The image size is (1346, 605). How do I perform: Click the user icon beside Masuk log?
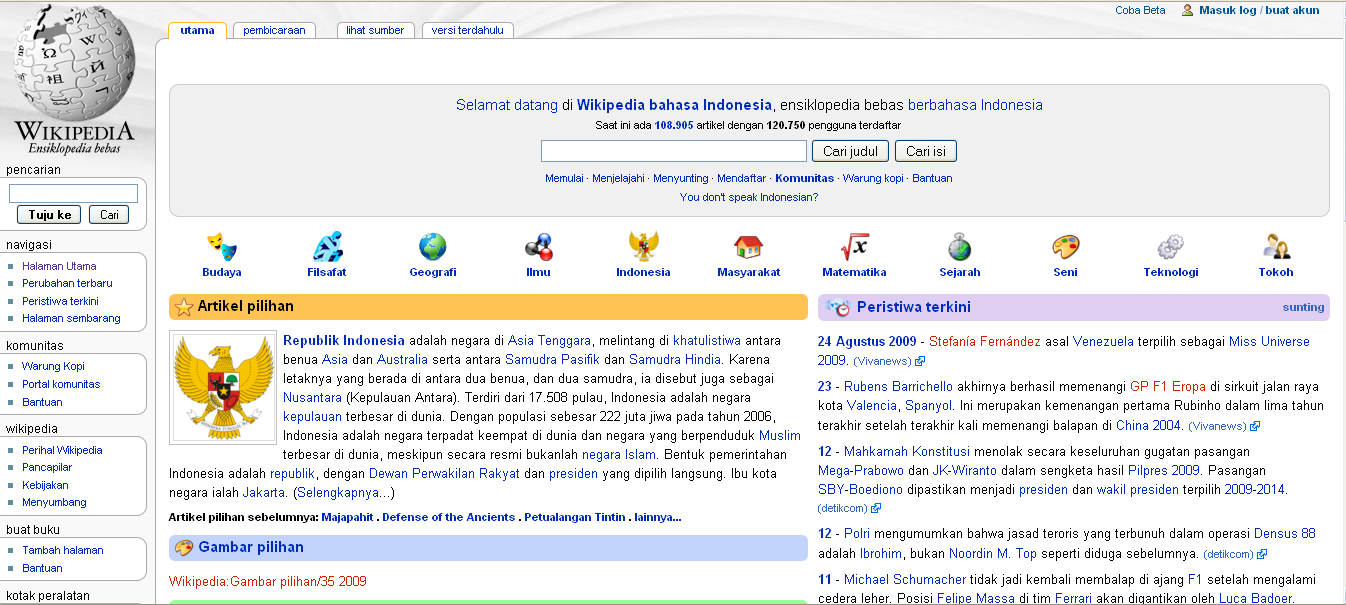coord(1187,10)
